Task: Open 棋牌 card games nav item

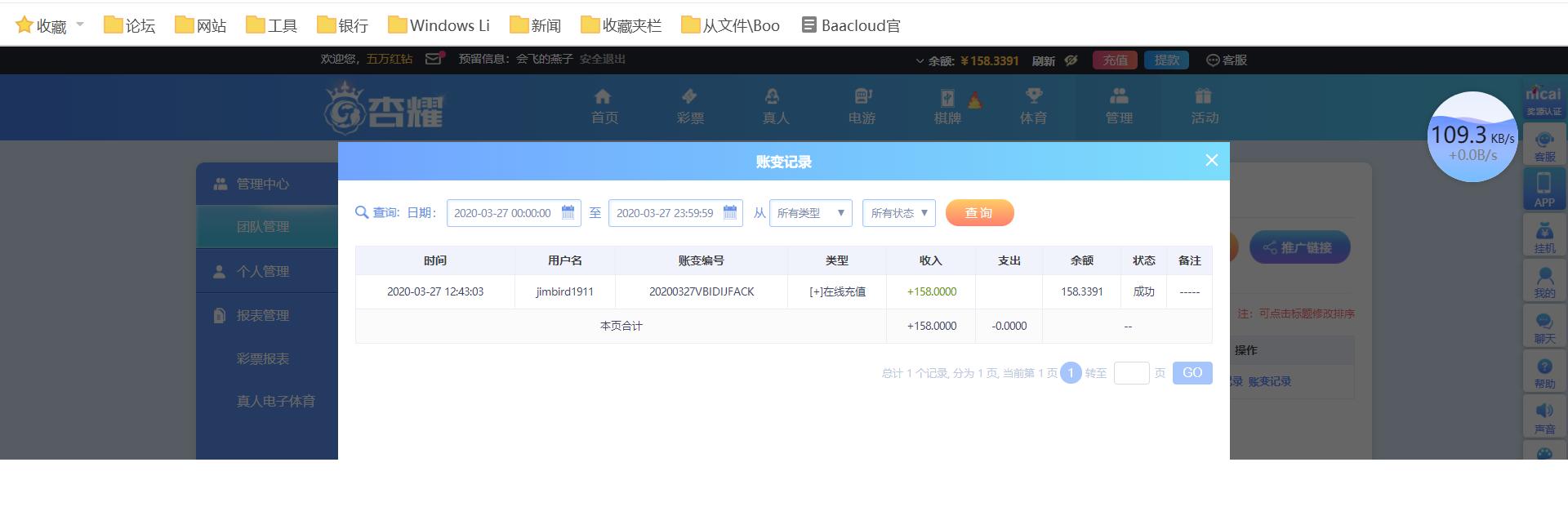Action: (947, 107)
